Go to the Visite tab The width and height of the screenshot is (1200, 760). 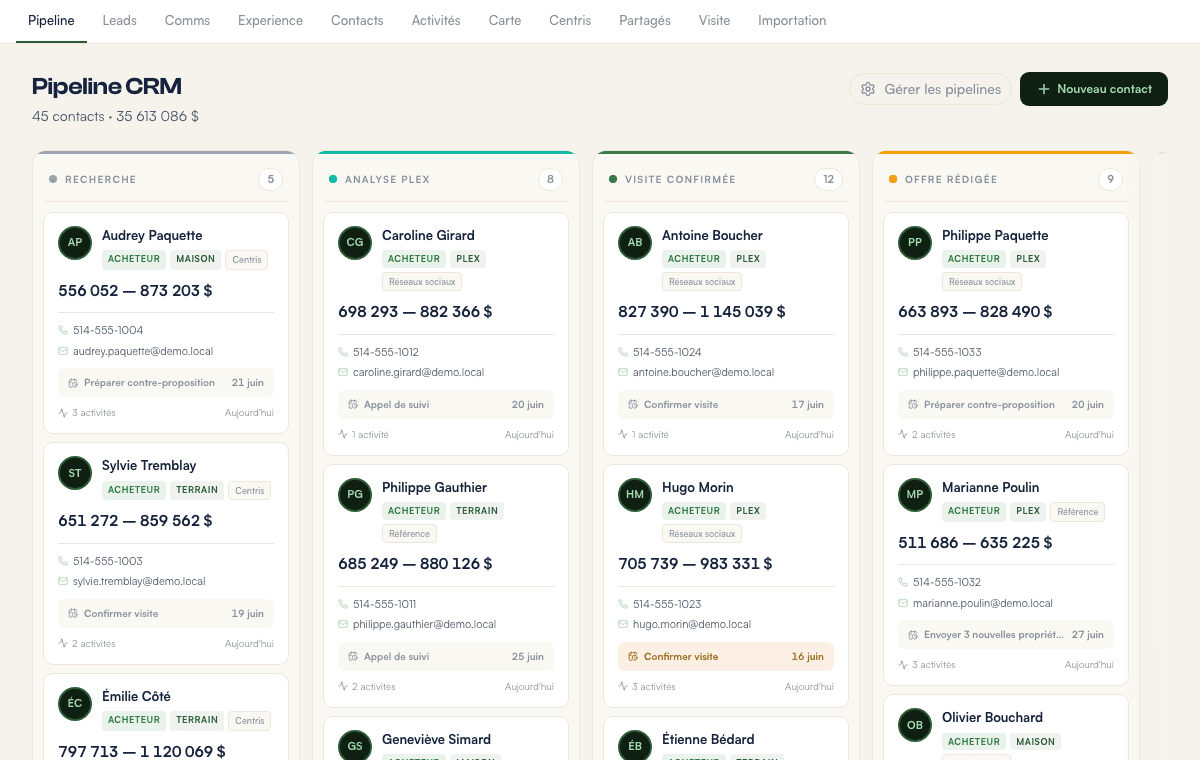(714, 21)
